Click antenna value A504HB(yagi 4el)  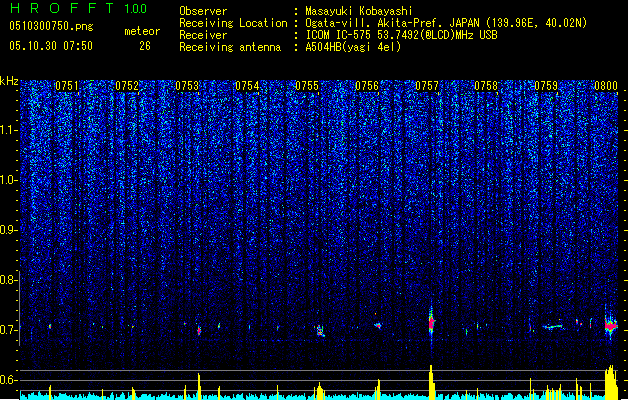click(353, 47)
